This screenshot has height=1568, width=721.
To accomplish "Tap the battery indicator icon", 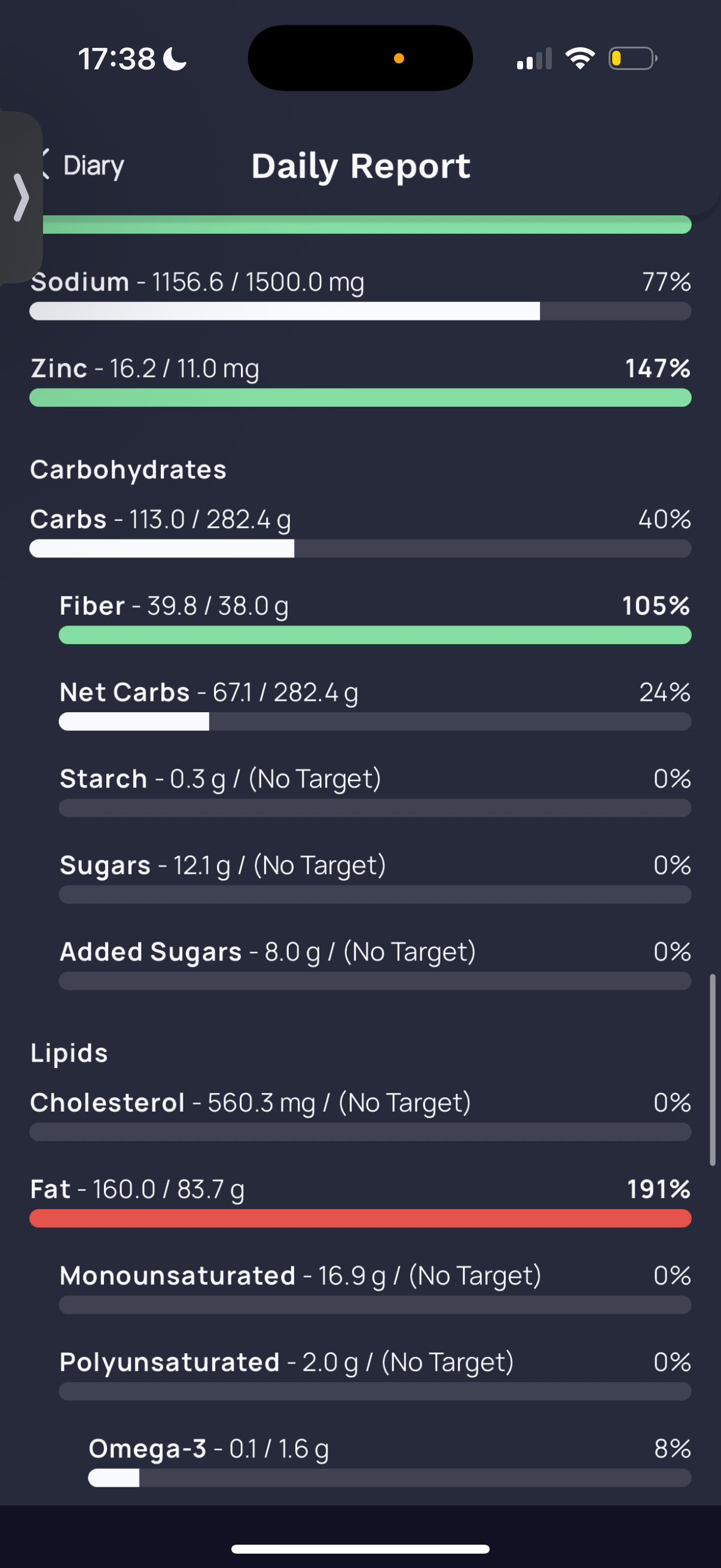I will (x=632, y=59).
